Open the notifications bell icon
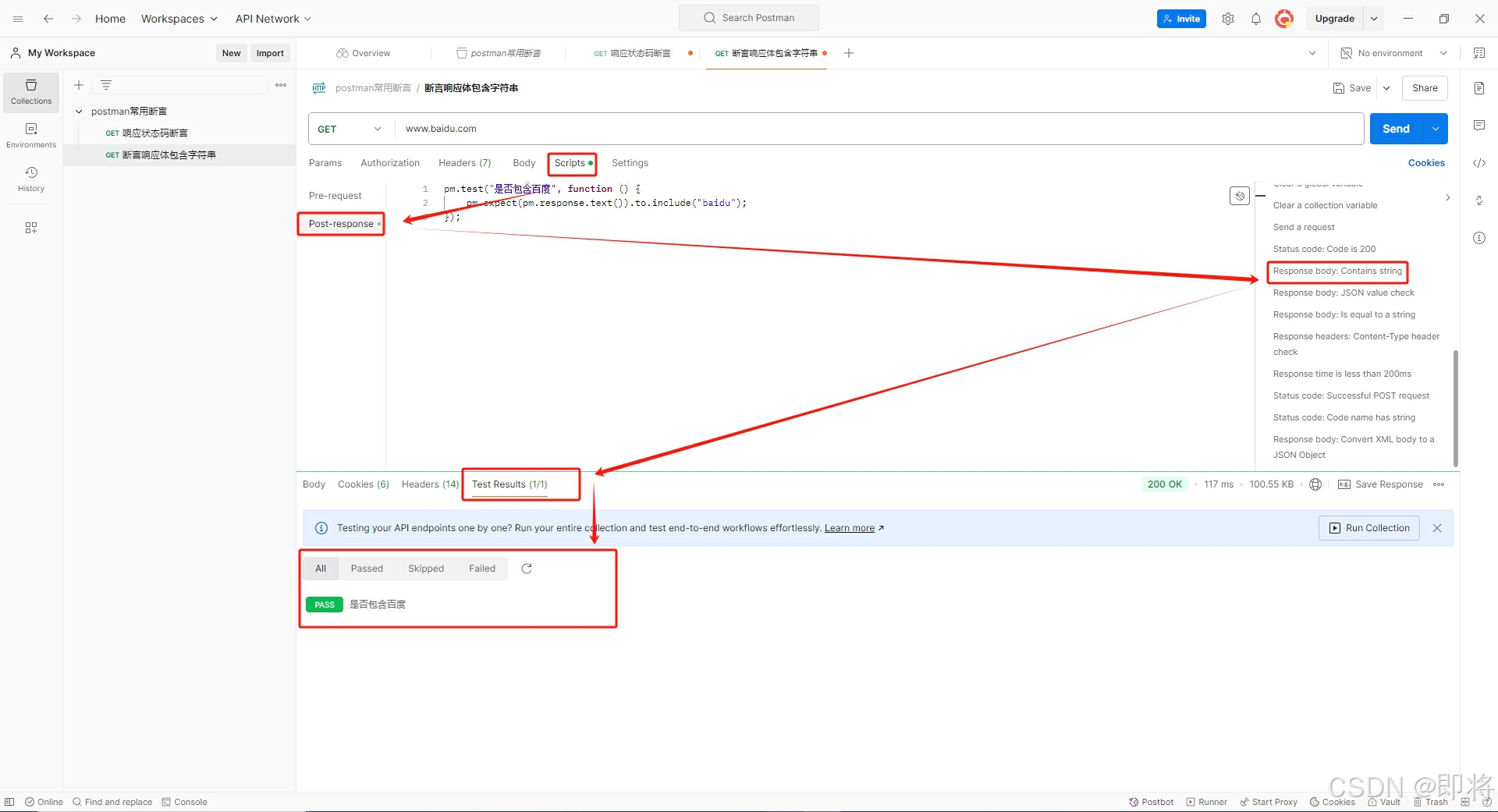The image size is (1498, 812). [1256, 19]
